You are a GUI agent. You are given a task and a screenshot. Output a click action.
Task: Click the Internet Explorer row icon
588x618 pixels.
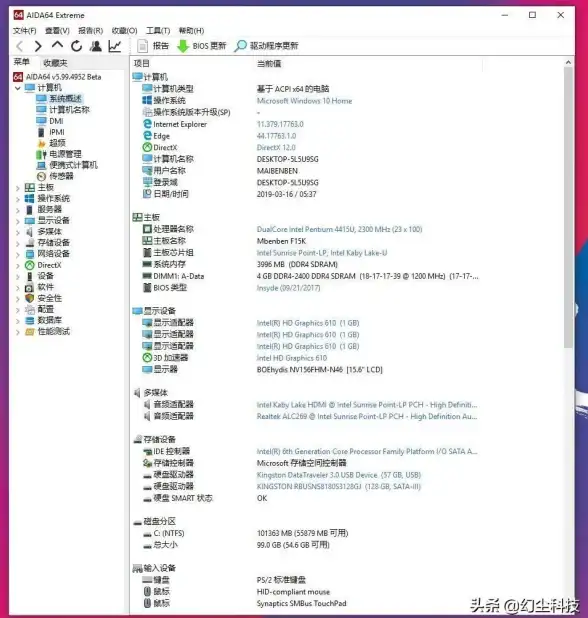[147, 124]
